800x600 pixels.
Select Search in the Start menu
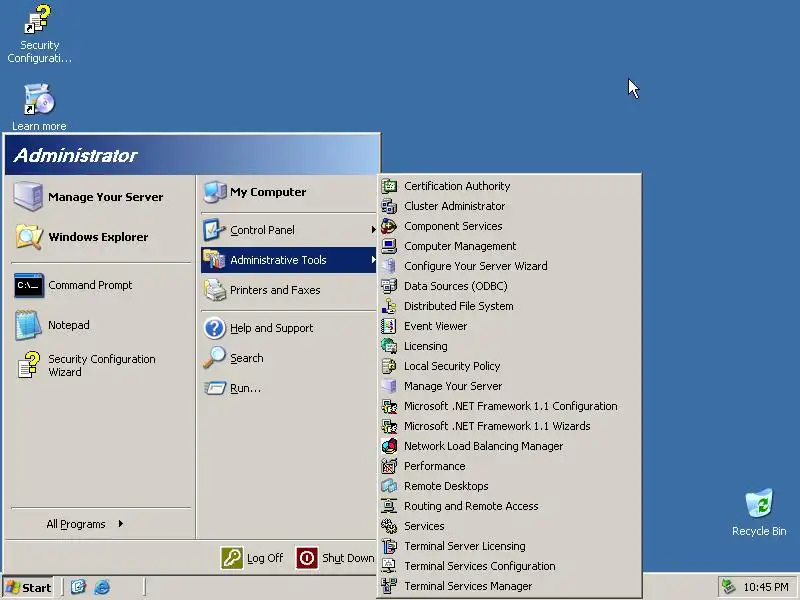(288, 358)
